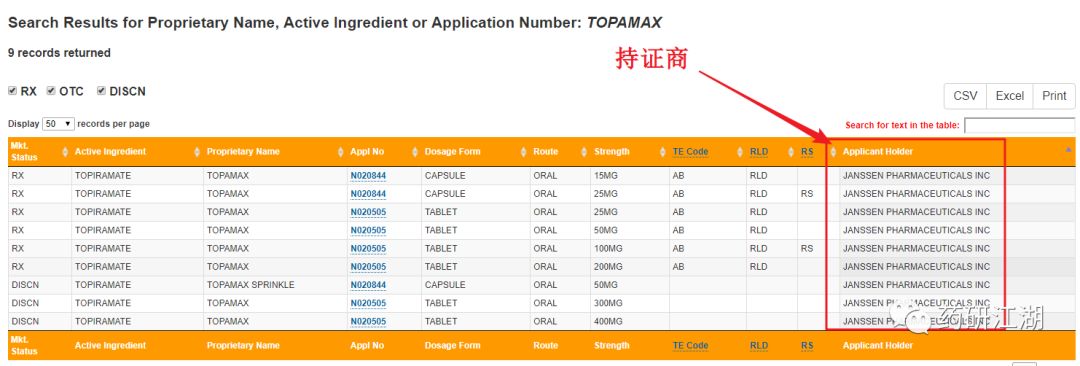Open N020505 link for 300MG tablet

pyautogui.click(x=368, y=303)
